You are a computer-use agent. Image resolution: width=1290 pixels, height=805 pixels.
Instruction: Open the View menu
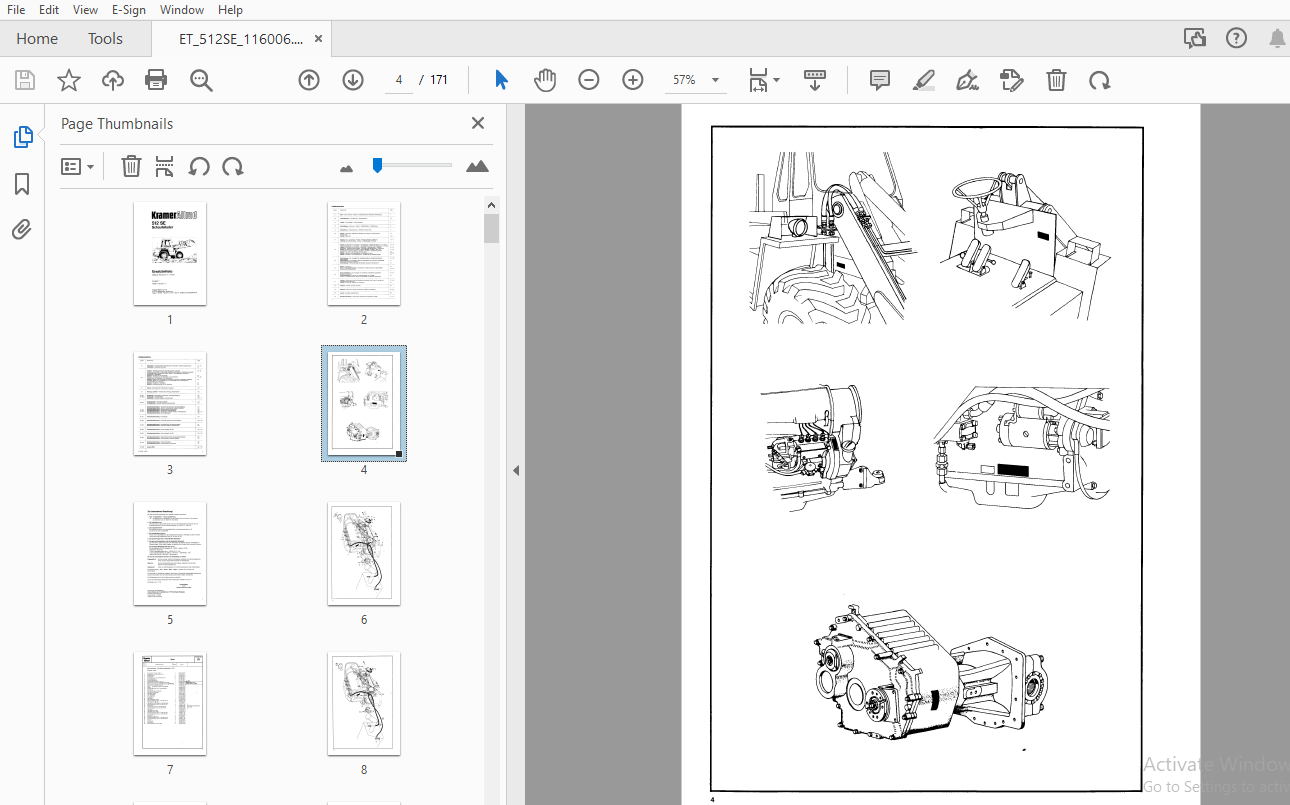pyautogui.click(x=86, y=10)
